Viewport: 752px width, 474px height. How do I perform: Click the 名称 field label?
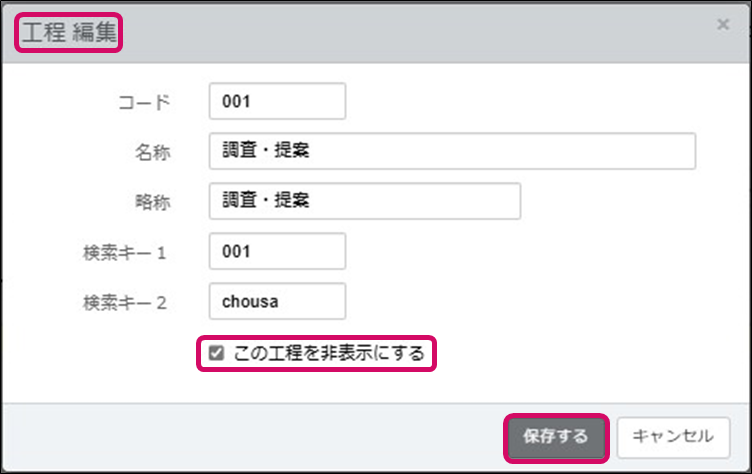tap(153, 152)
